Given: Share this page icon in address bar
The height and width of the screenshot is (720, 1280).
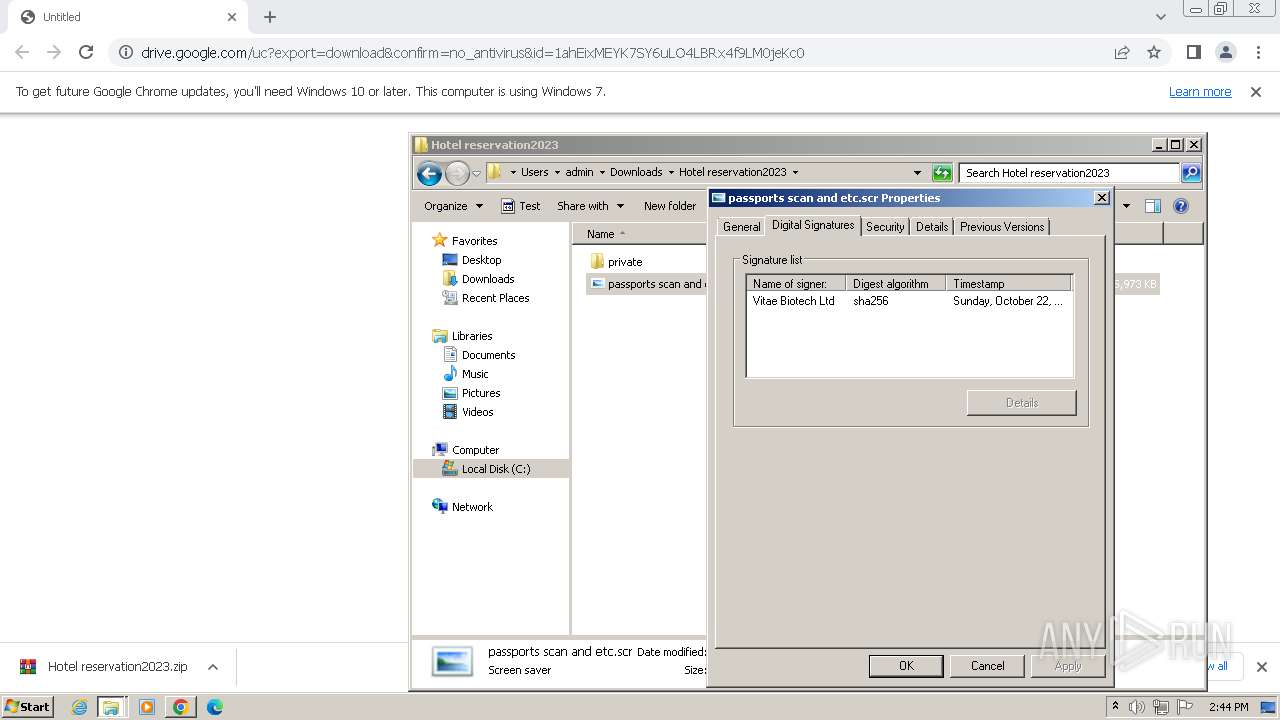Looking at the screenshot, I should 1122,52.
